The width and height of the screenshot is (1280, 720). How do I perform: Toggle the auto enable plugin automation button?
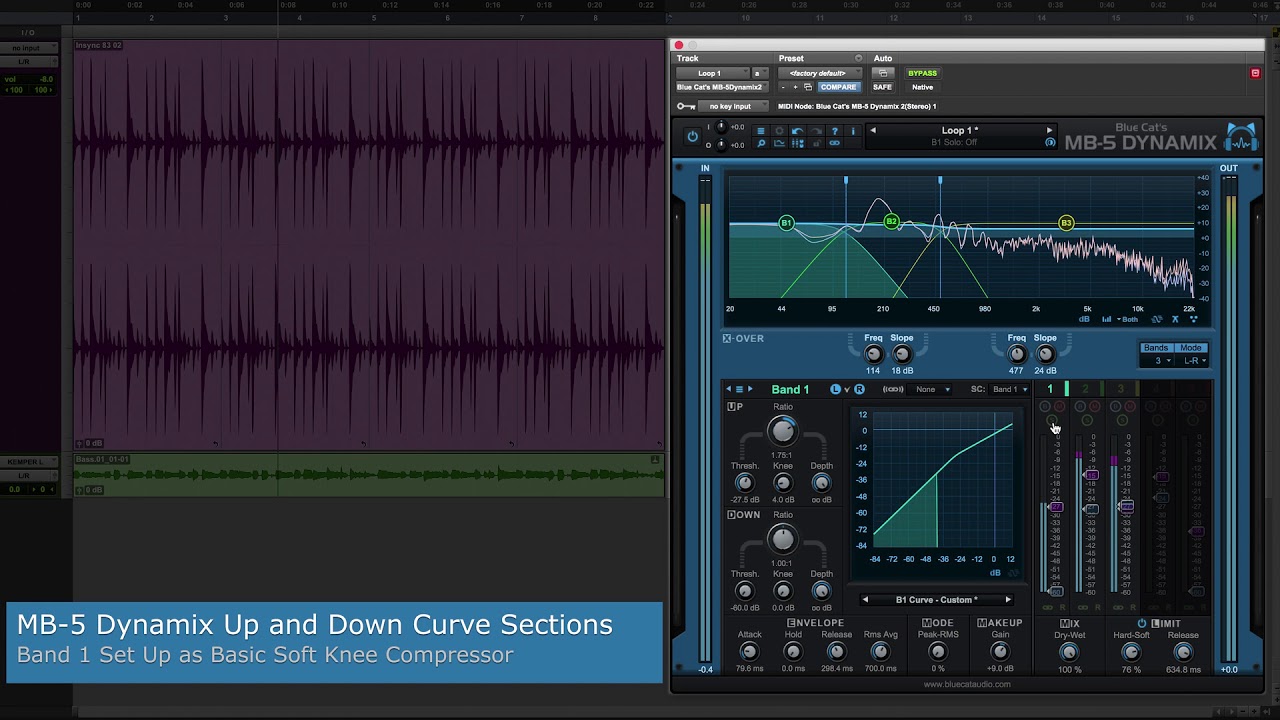point(883,73)
